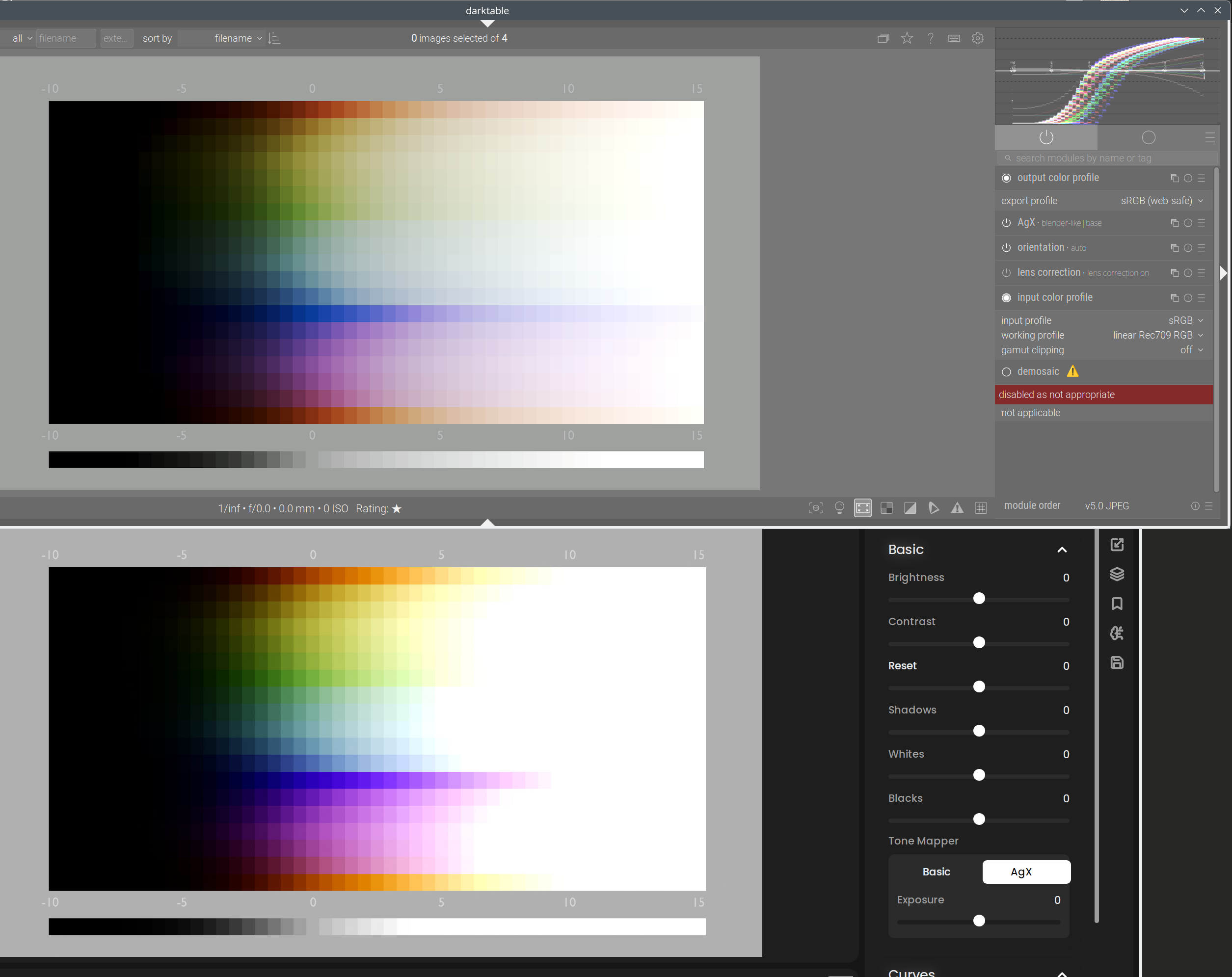Toggle lens correction module power
Image resolution: width=1232 pixels, height=977 pixels.
(1006, 273)
